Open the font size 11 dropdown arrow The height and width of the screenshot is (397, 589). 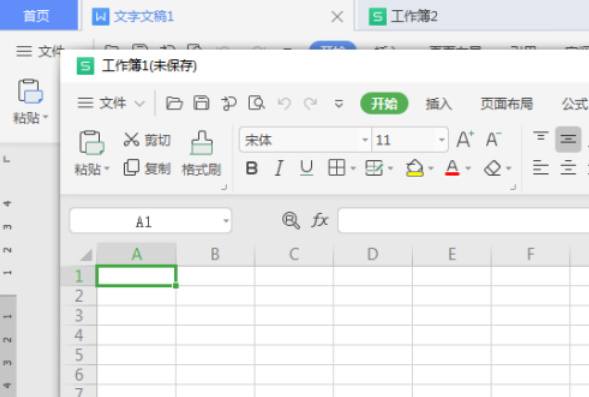pos(442,140)
